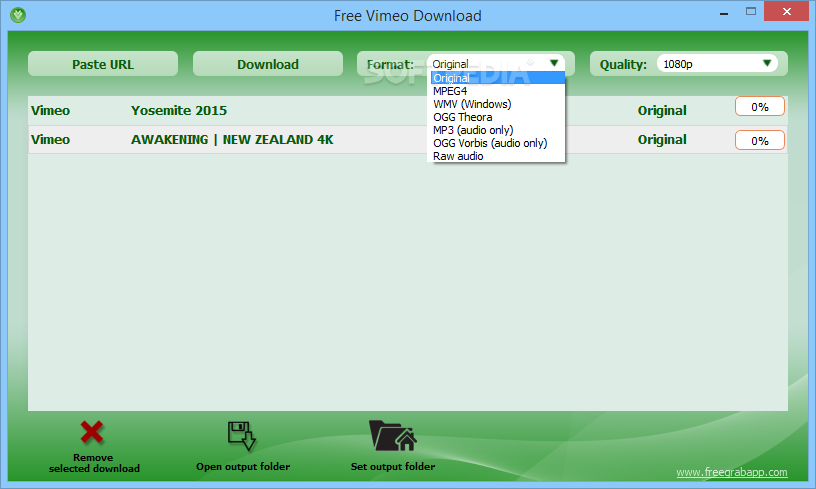Open the www.freegrabapp.com link

pos(732,472)
